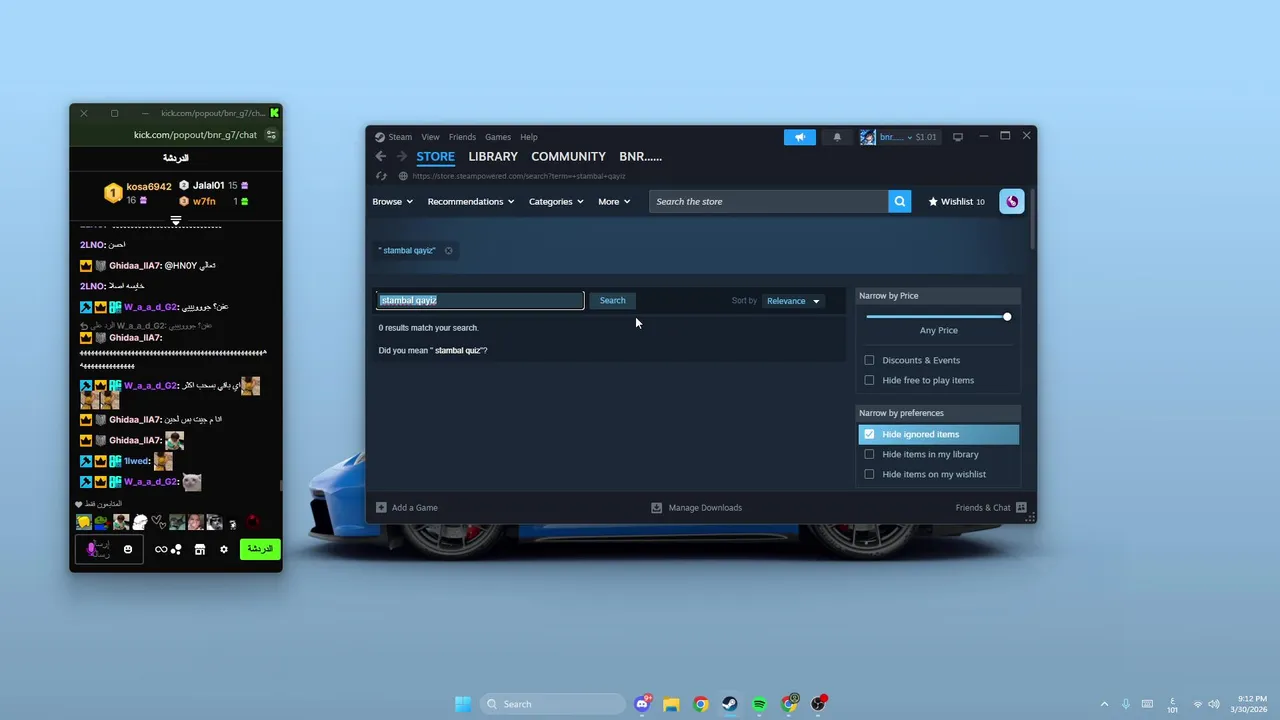The image size is (1280, 720).
Task: Check Hide items in my library
Action: [x=869, y=454]
